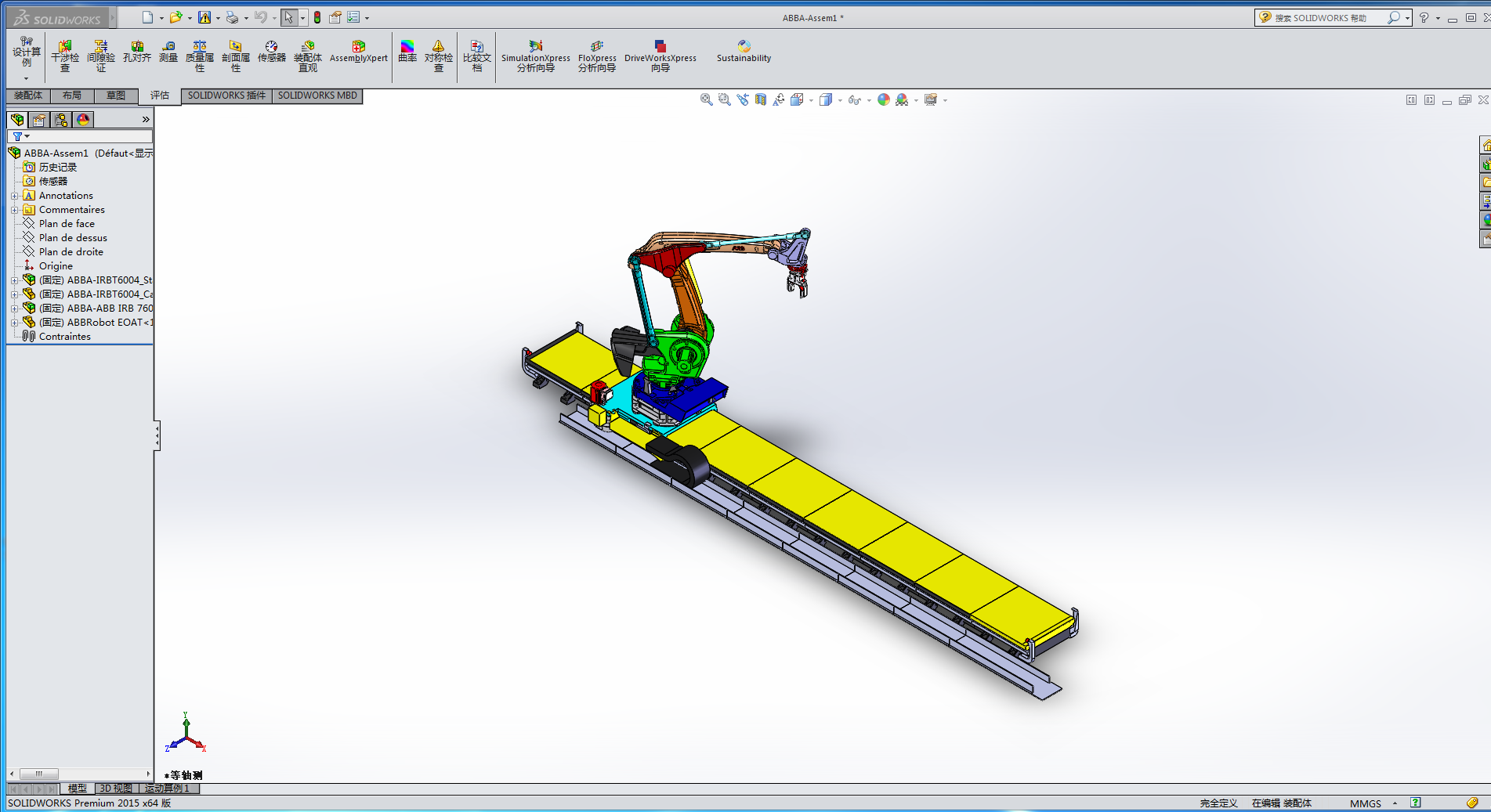
Task: Open 质量属性 mass properties
Action: (x=200, y=56)
